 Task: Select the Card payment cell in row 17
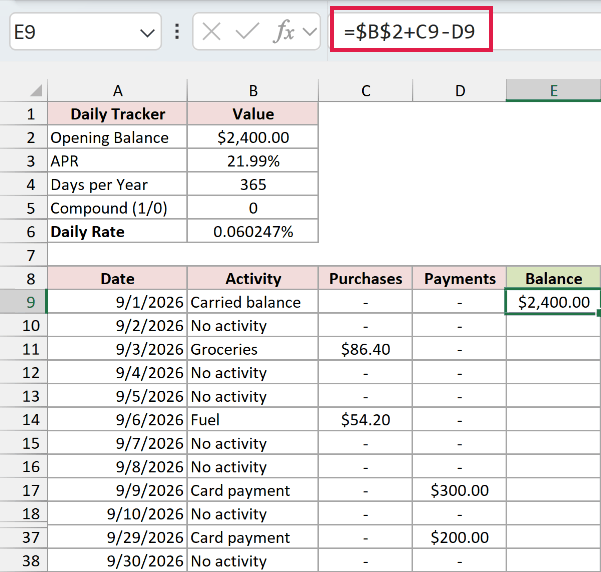coord(253,490)
